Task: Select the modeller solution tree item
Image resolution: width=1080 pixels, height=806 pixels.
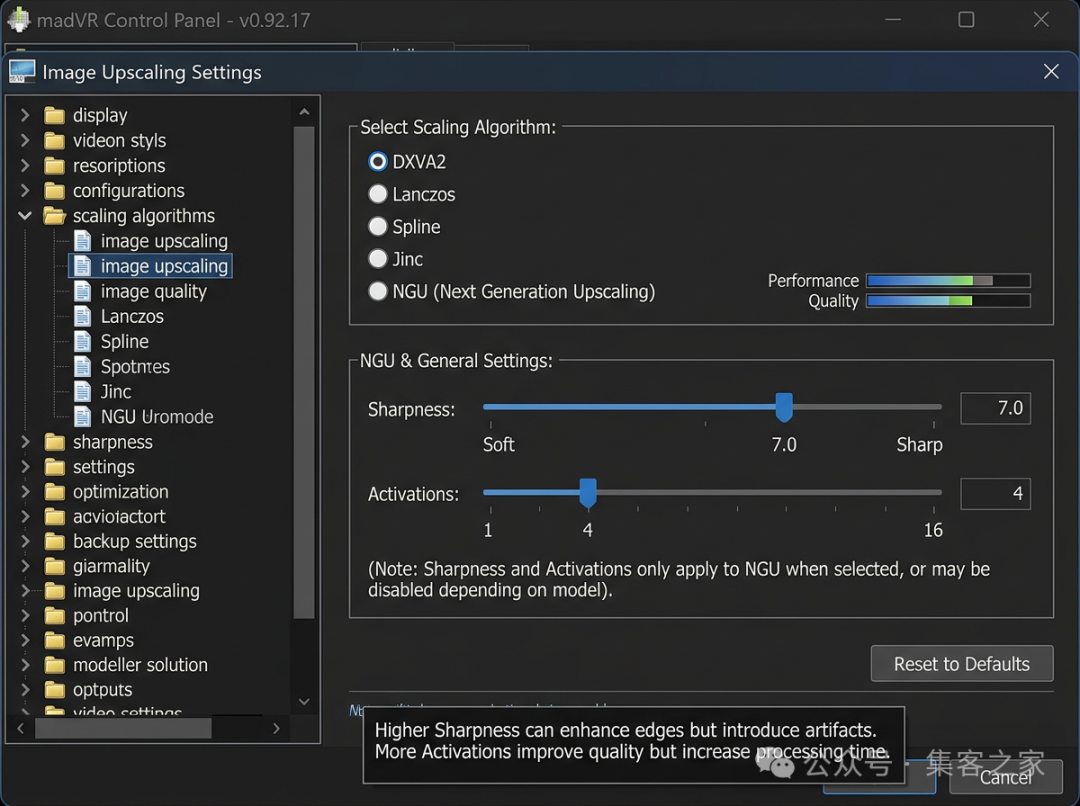Action: coord(140,665)
